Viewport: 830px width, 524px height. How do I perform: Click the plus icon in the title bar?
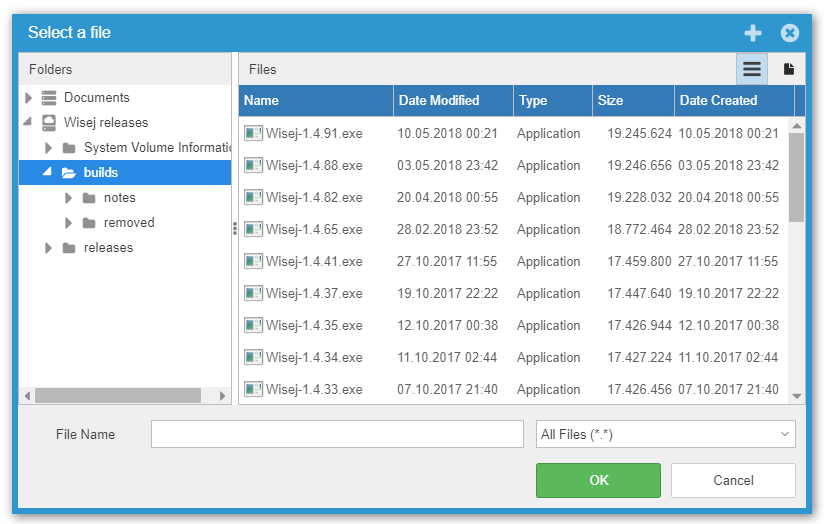tap(752, 33)
